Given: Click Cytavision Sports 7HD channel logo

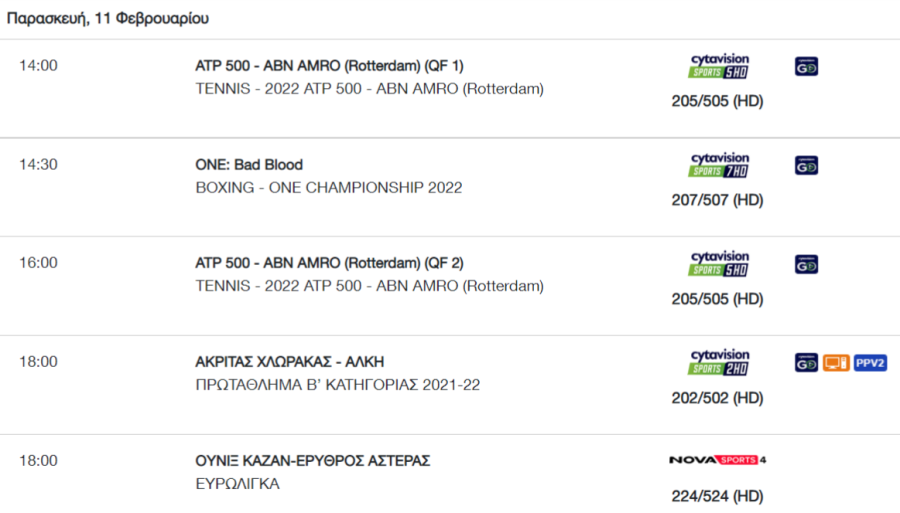Looking at the screenshot, I should [718, 166].
